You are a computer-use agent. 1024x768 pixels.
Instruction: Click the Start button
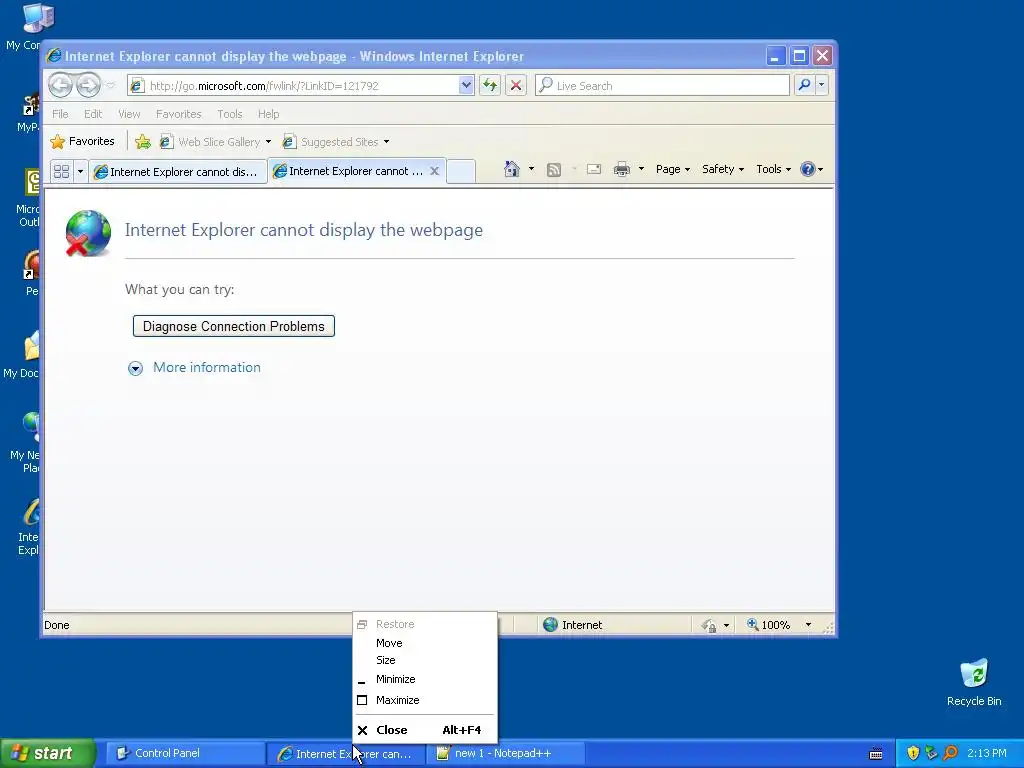click(x=47, y=753)
